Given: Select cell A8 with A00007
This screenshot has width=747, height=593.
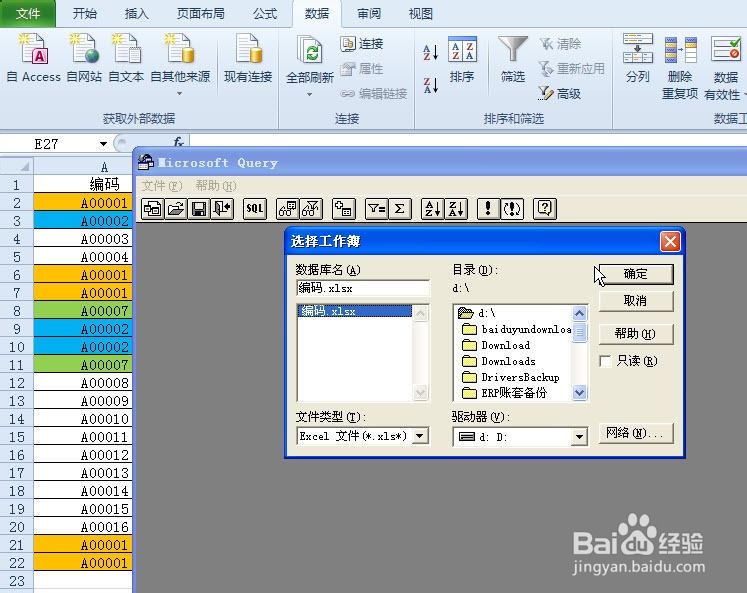Looking at the screenshot, I should pos(83,311).
